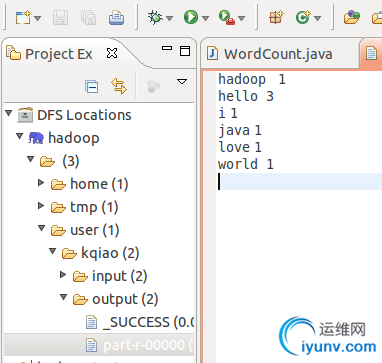This screenshot has height=363, width=382.
Task: Click the 'i 1' line in editor
Action: coord(228,113)
